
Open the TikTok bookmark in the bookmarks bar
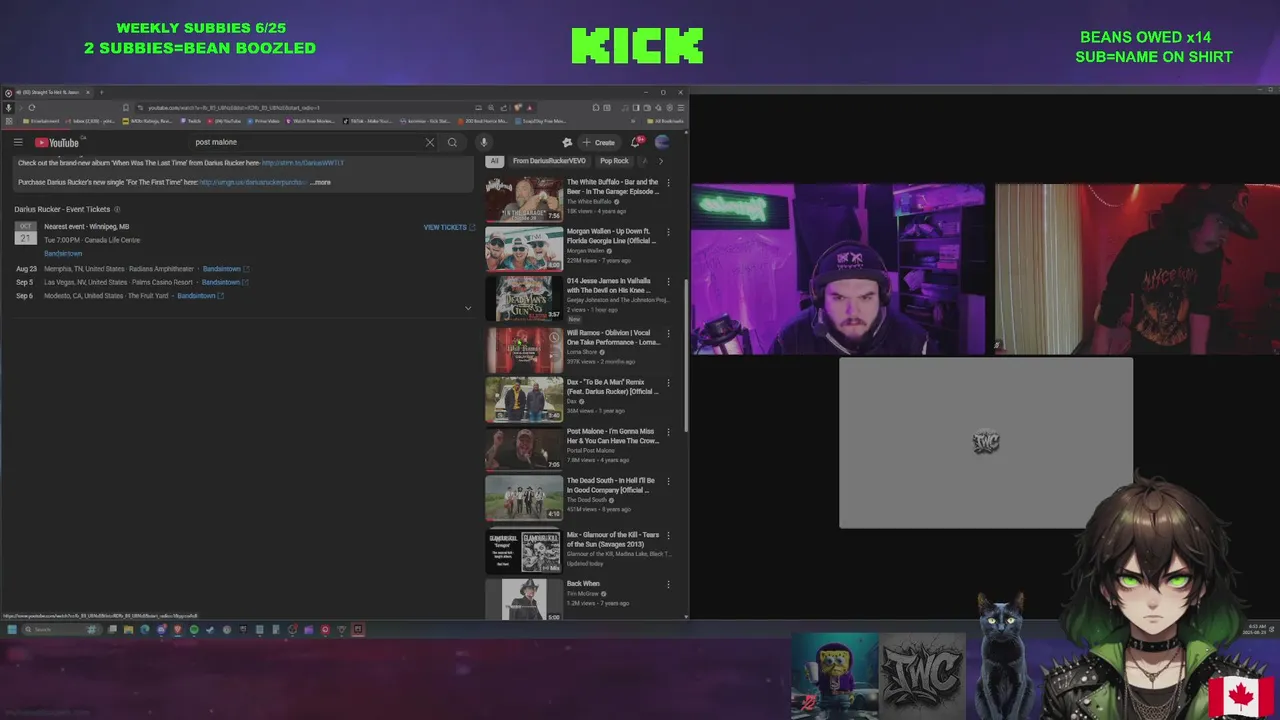pyautogui.click(x=367, y=121)
